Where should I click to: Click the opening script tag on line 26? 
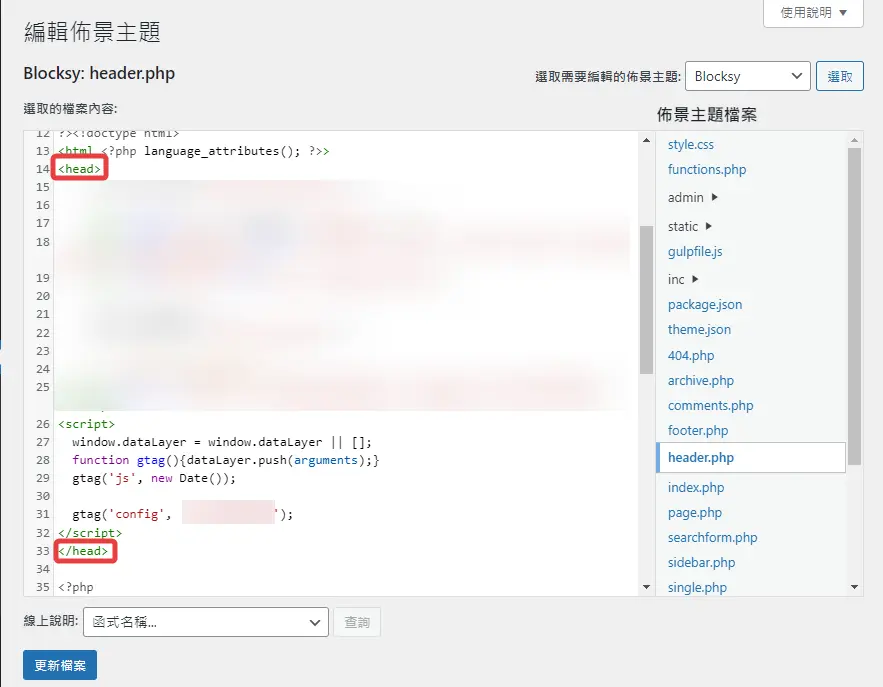coord(86,423)
